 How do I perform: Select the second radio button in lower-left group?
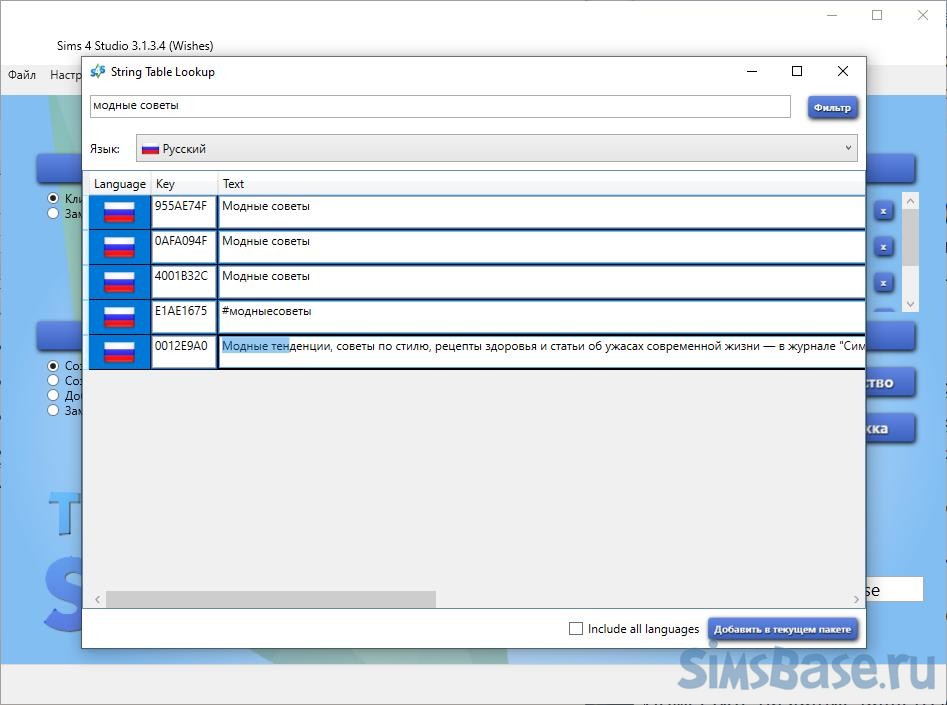click(x=53, y=381)
